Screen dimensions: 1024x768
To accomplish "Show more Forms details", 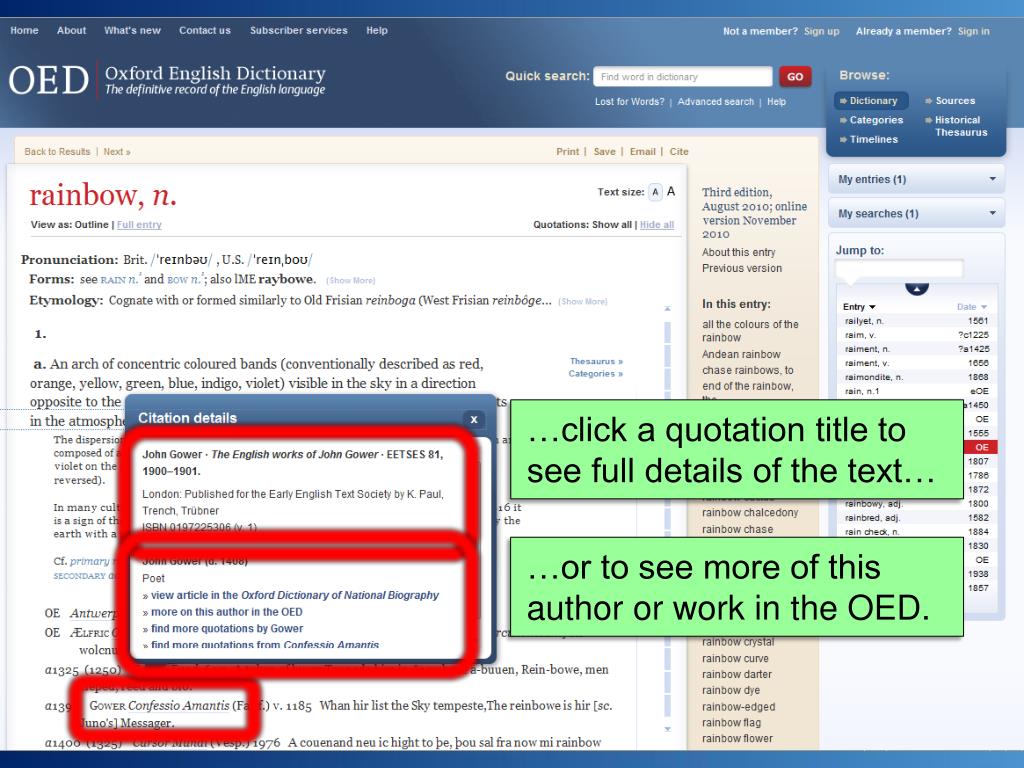I will [351, 280].
